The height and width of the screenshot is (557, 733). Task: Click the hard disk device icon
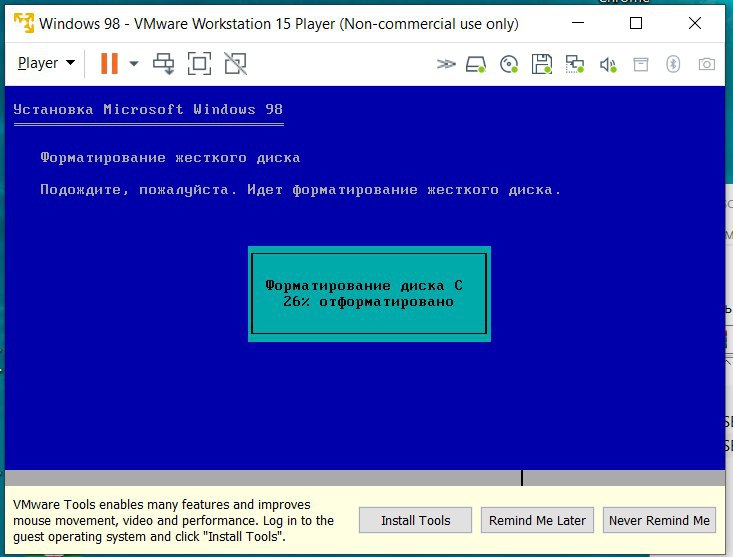[476, 64]
